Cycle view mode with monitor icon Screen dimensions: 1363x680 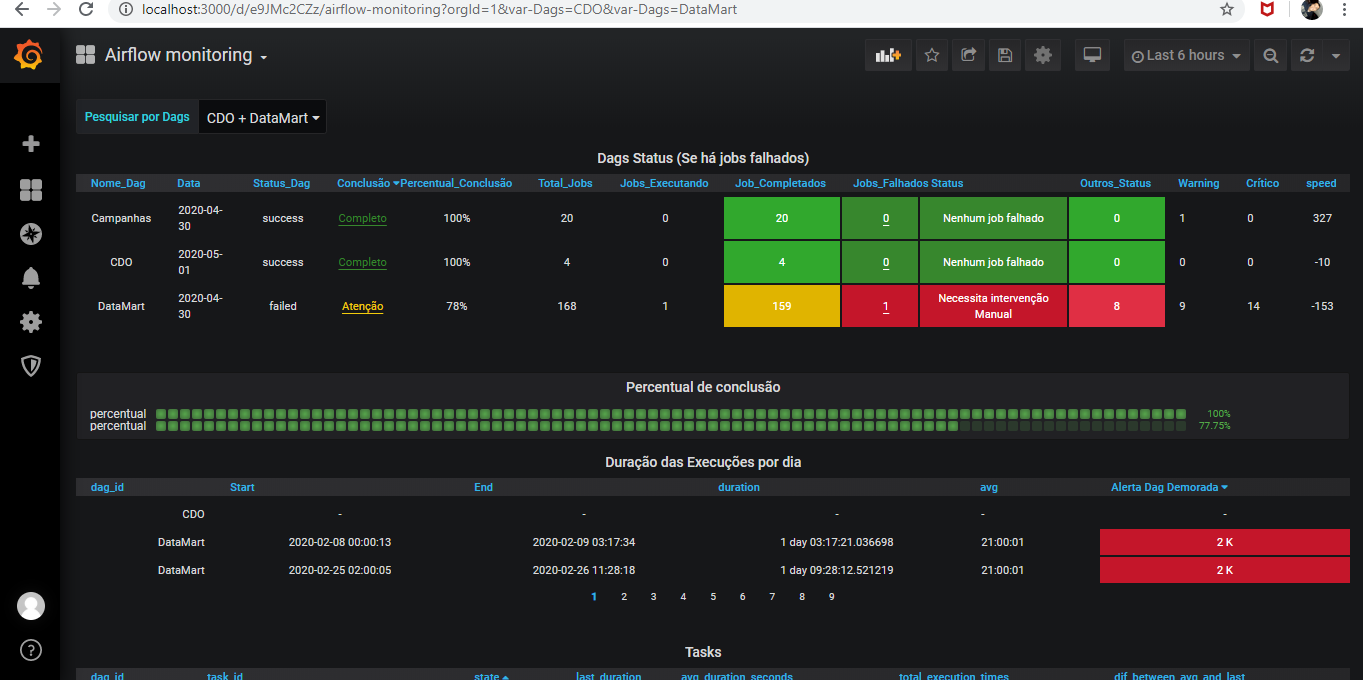pyautogui.click(x=1093, y=55)
